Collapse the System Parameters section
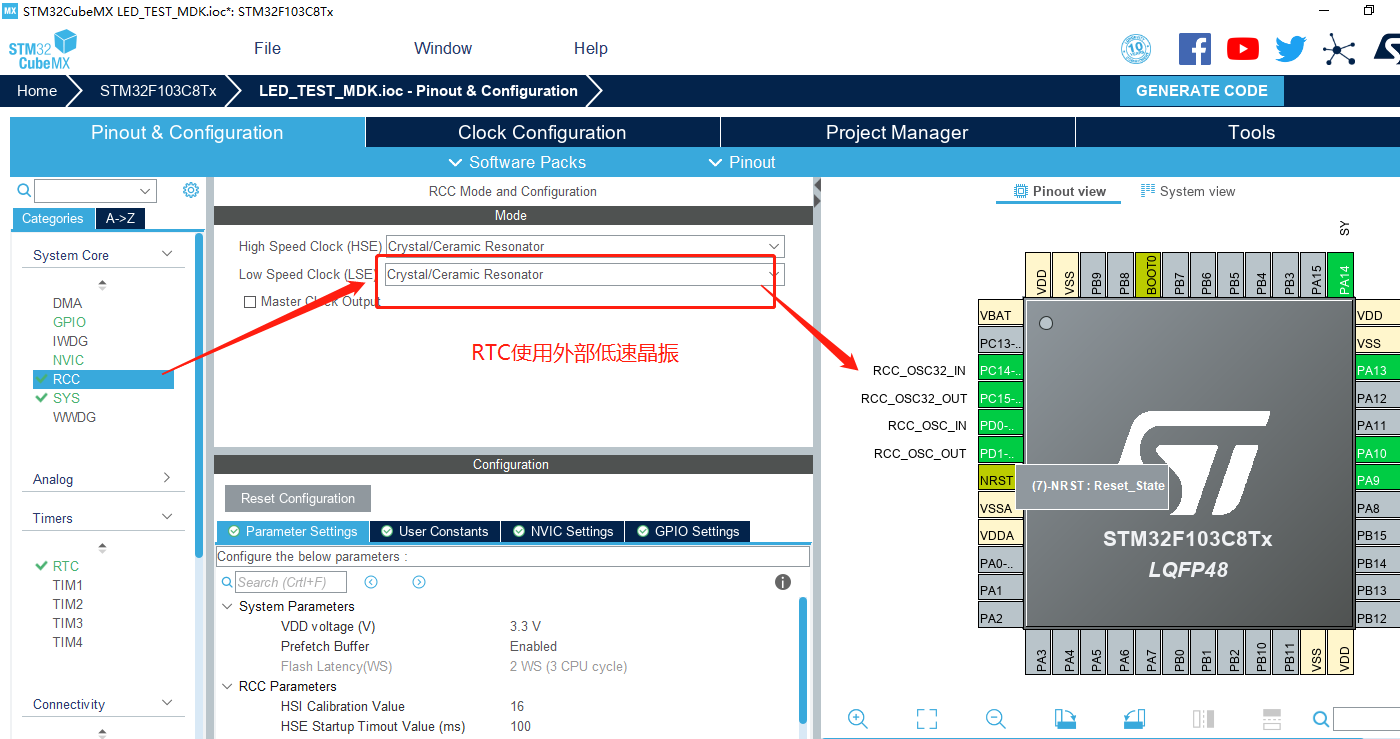 [x=226, y=606]
